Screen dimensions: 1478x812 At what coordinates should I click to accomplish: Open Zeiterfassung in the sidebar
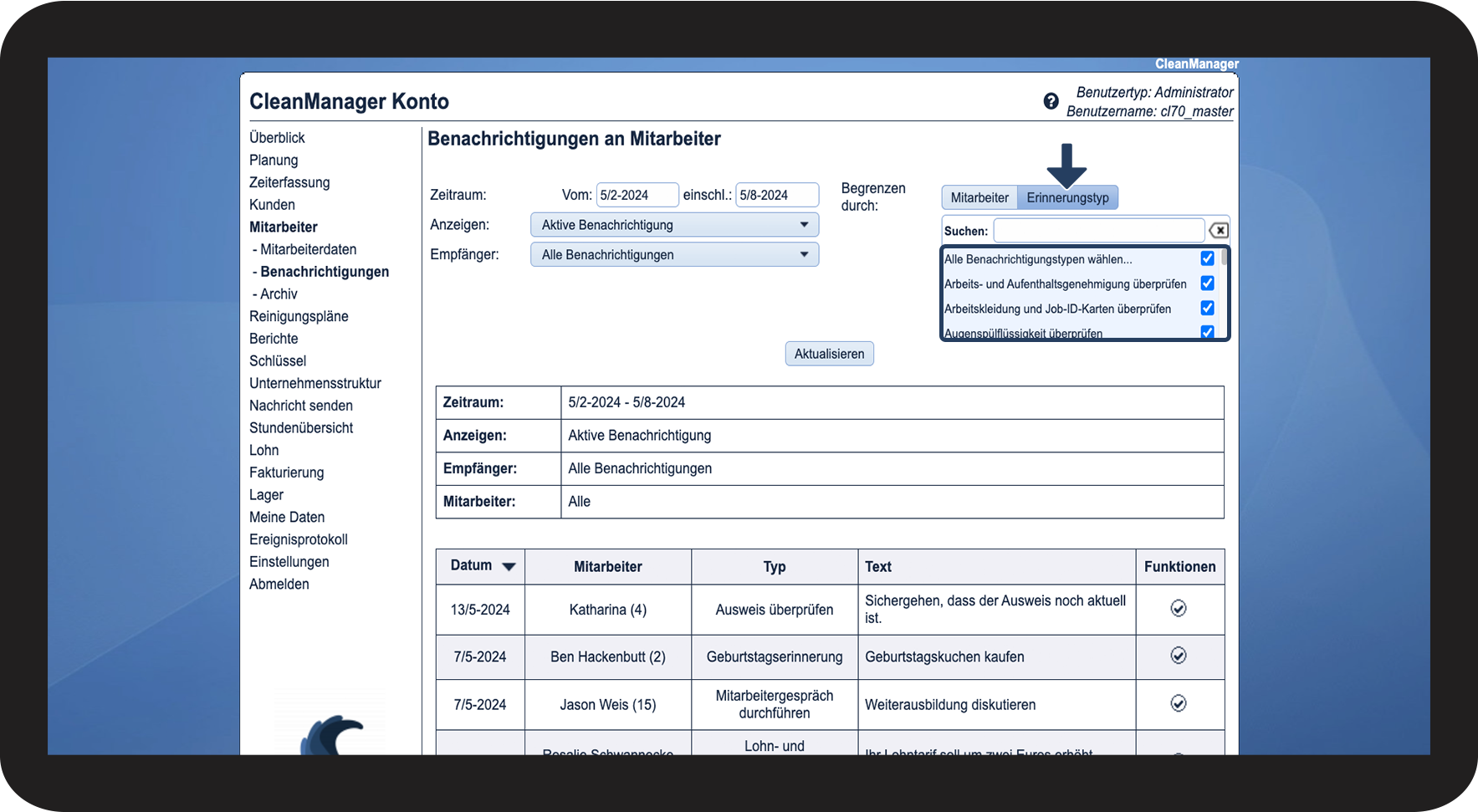click(289, 182)
